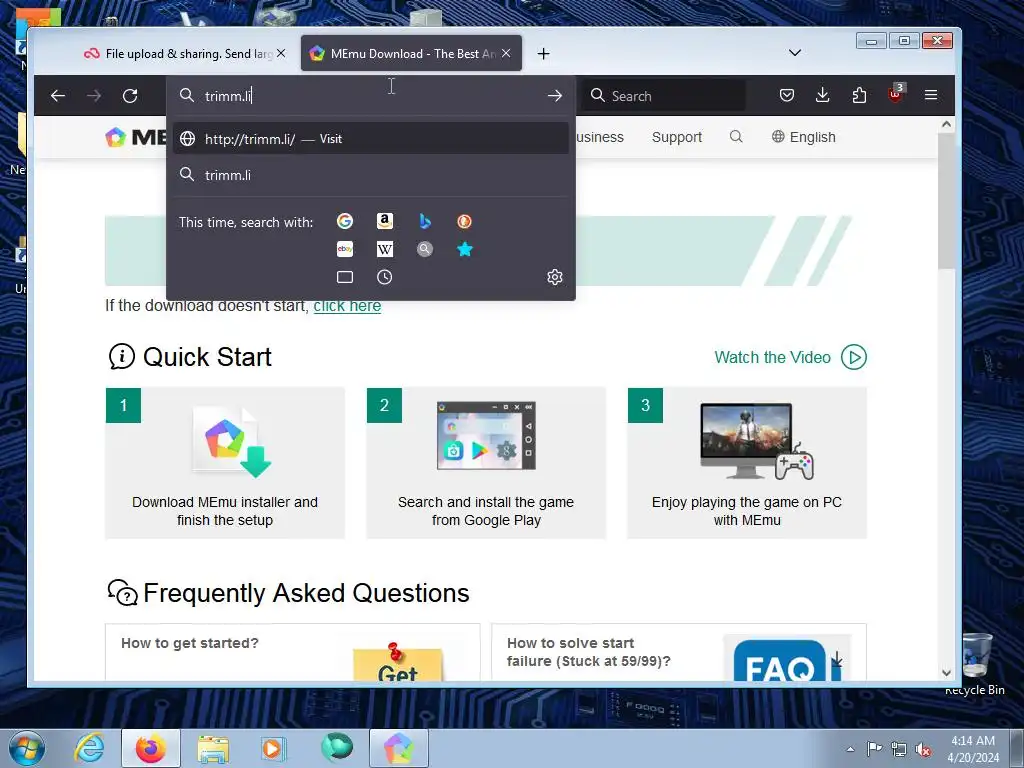The height and width of the screenshot is (768, 1024).
Task: Open Windows Explorer from the taskbar
Action: coord(213,748)
